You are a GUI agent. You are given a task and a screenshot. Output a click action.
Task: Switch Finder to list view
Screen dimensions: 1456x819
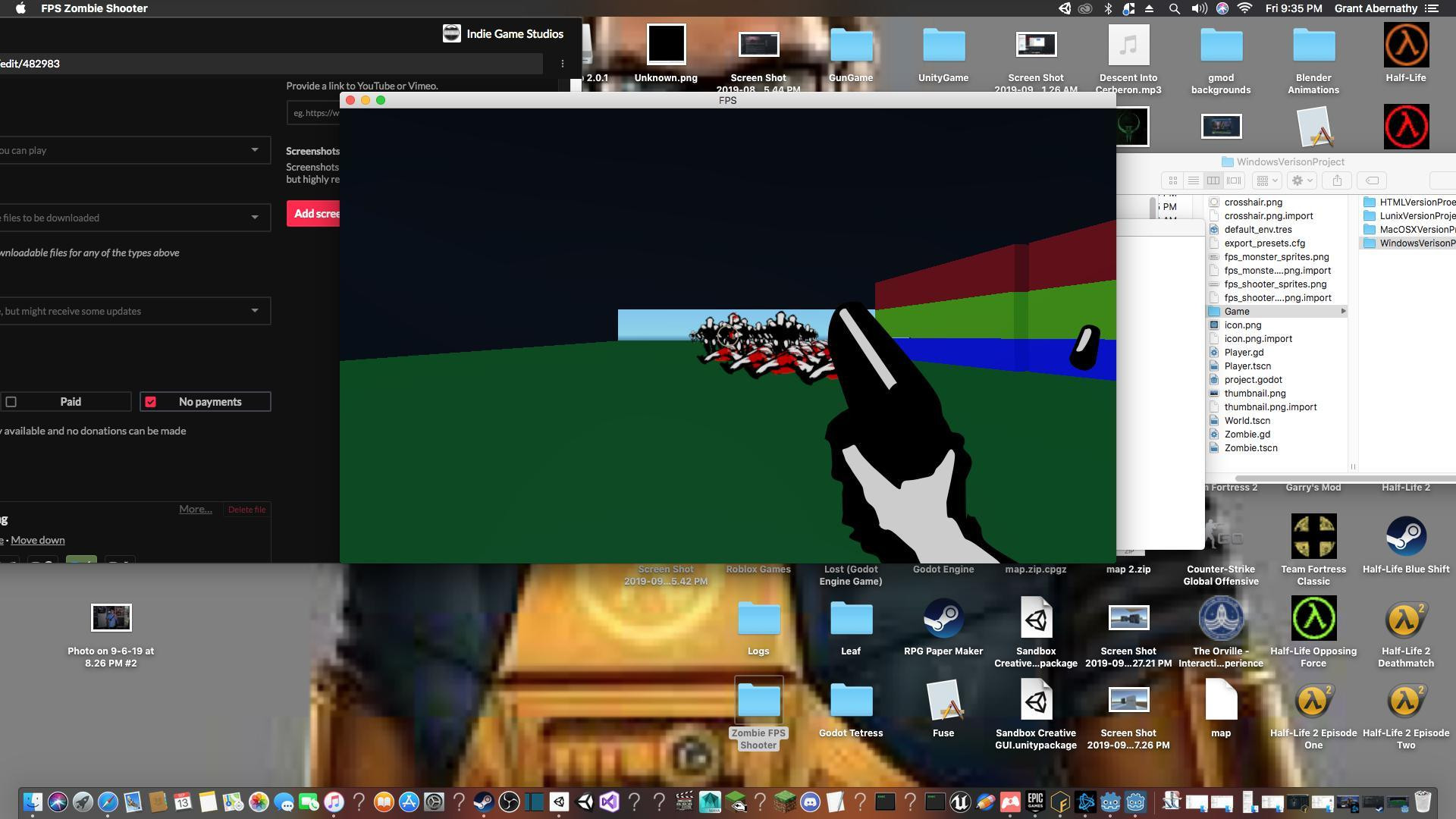[x=1193, y=180]
